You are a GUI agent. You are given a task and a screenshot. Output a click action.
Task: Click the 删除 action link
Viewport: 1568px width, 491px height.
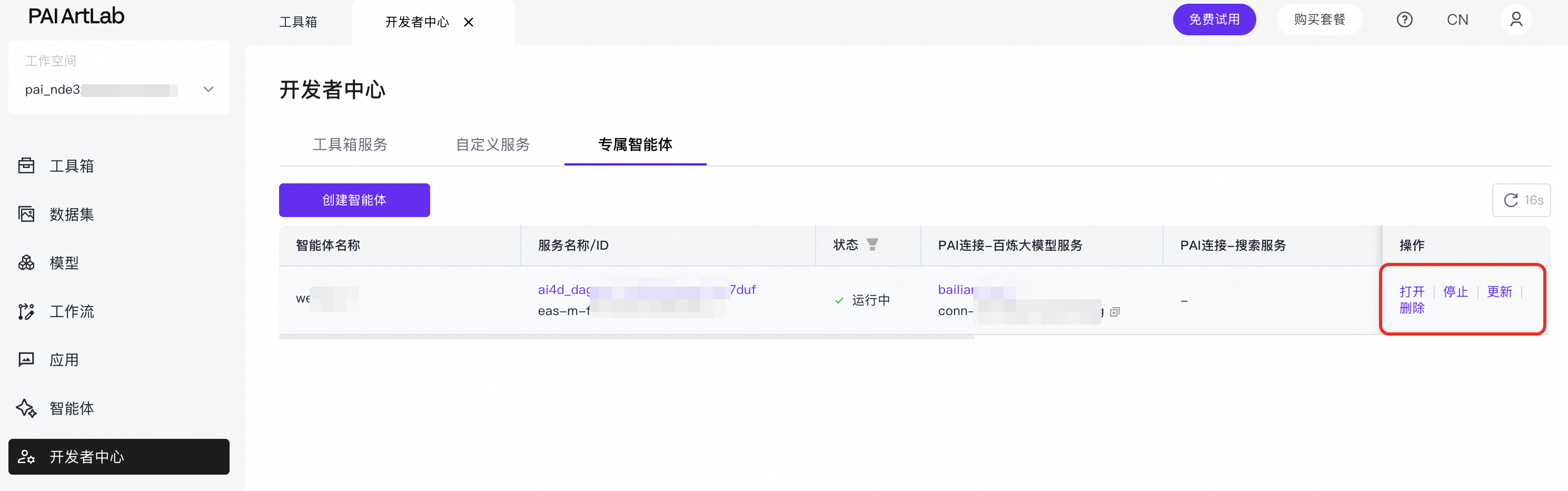click(1412, 308)
